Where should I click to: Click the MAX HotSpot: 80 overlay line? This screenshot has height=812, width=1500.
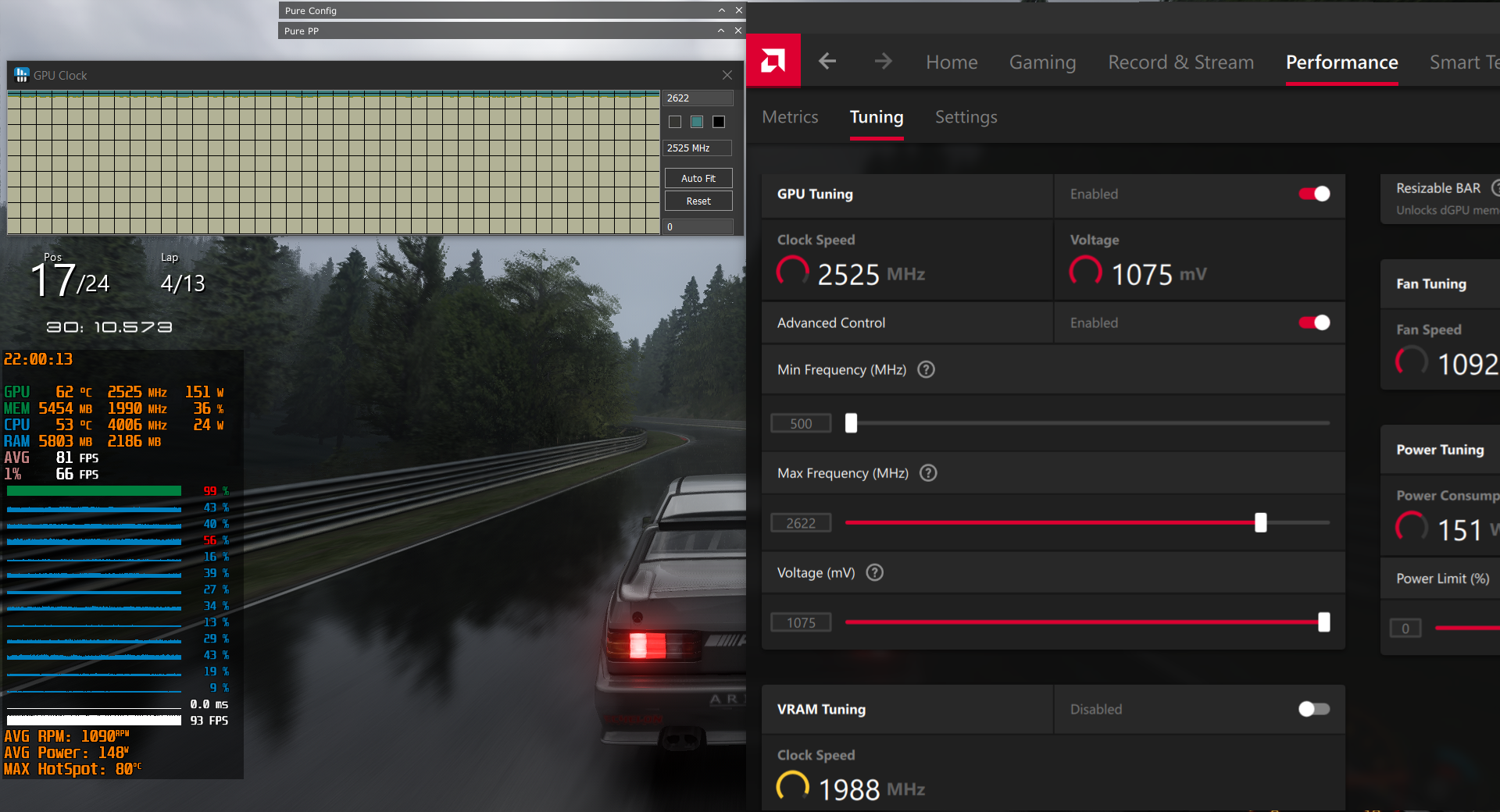(x=73, y=769)
